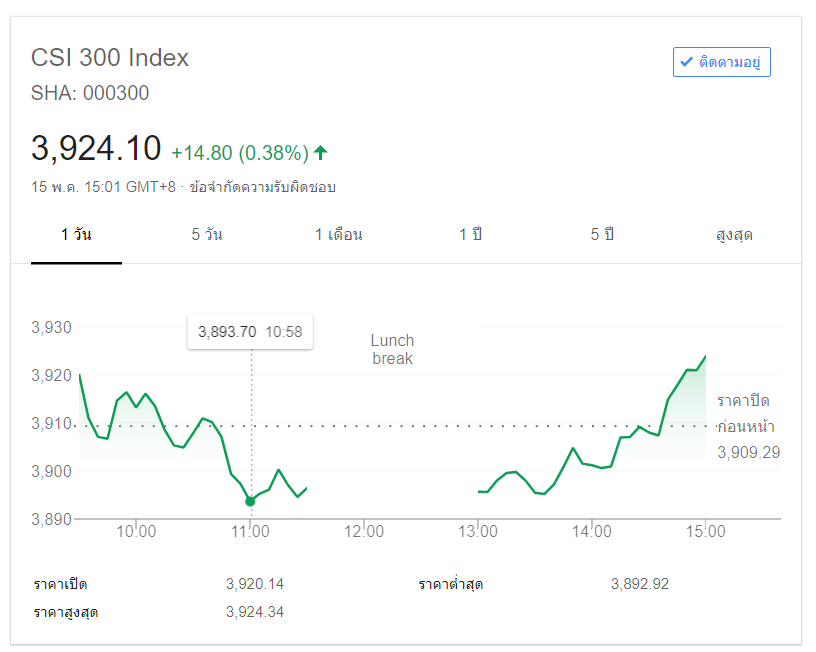The image size is (816, 652).
Task: Switch to the สูงสุด max range
Action: pos(734,235)
